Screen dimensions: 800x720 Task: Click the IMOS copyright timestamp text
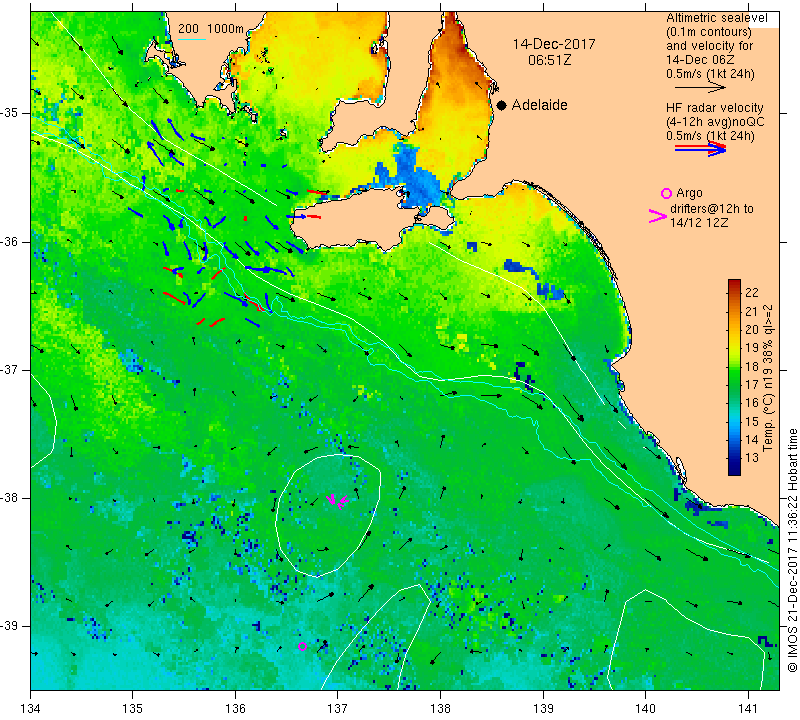coord(792,550)
